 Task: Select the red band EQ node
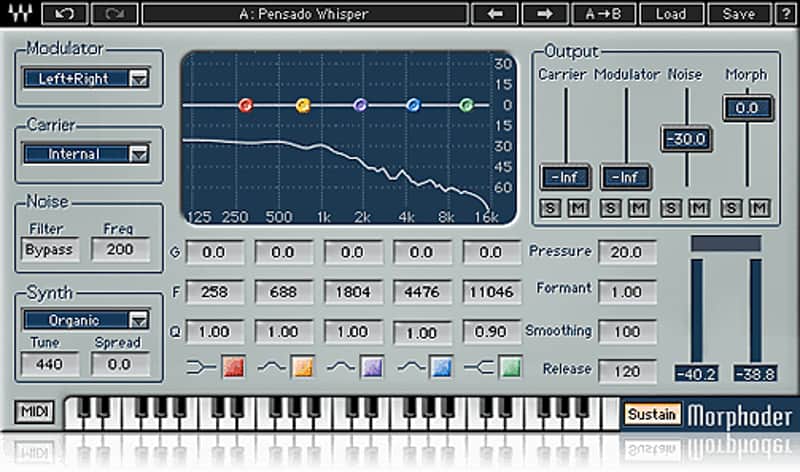coord(246,105)
